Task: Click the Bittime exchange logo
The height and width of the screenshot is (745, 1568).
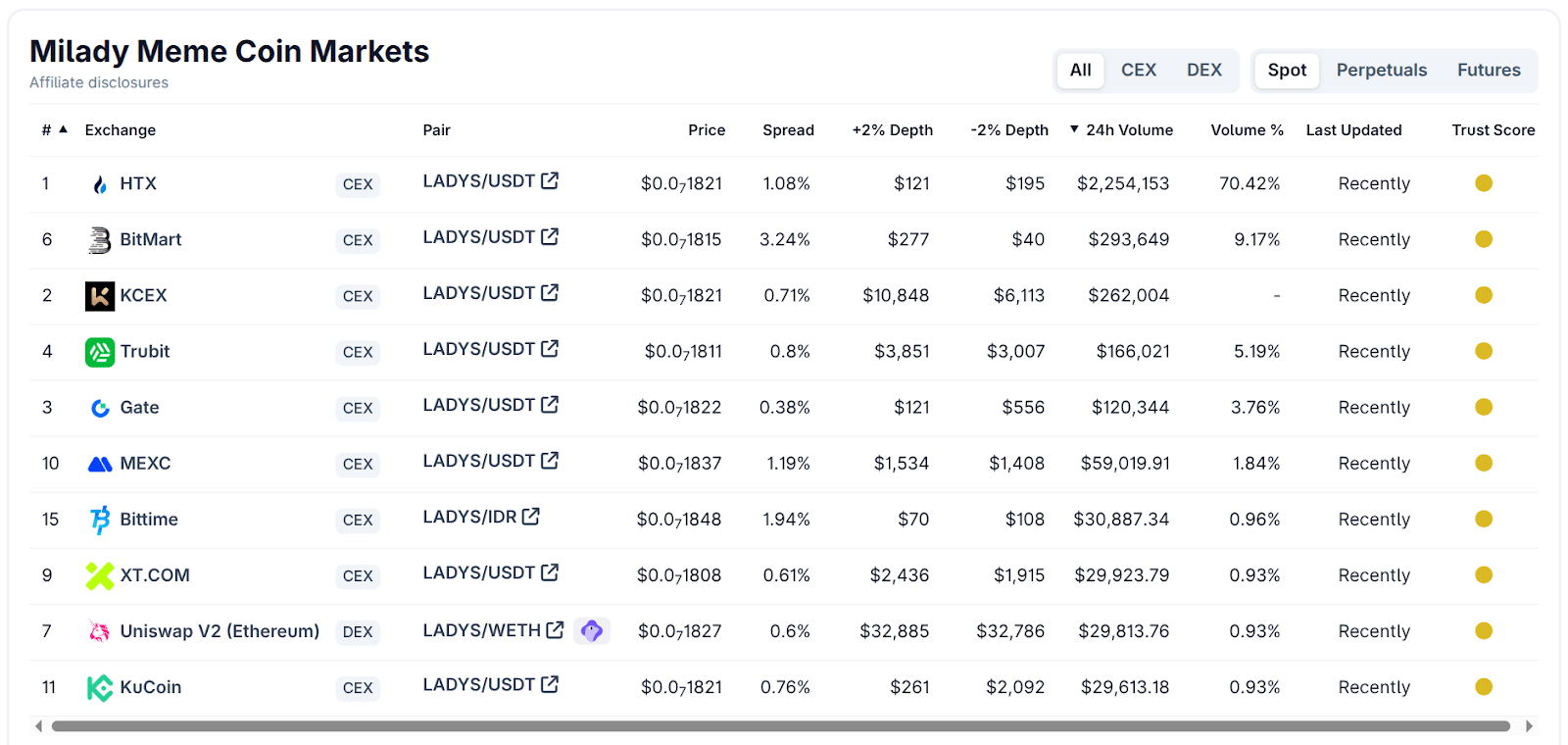Action: click(100, 520)
